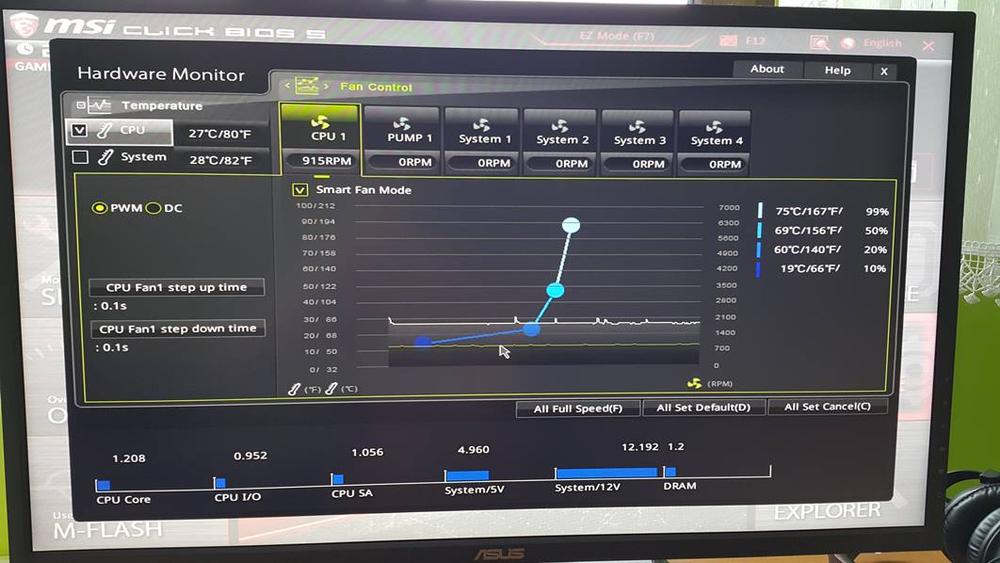
Task: Open the System 4 fan icon
Action: [x=714, y=127]
